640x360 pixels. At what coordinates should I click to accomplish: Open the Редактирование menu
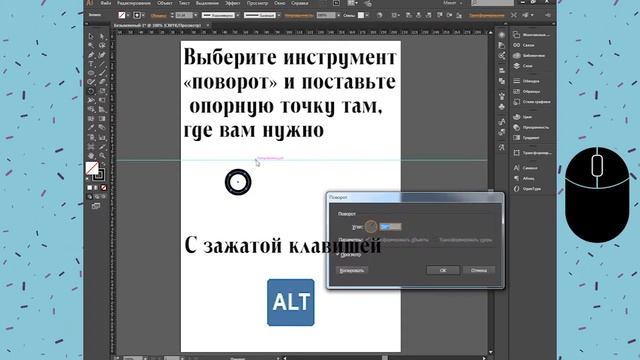pyautogui.click(x=134, y=3)
